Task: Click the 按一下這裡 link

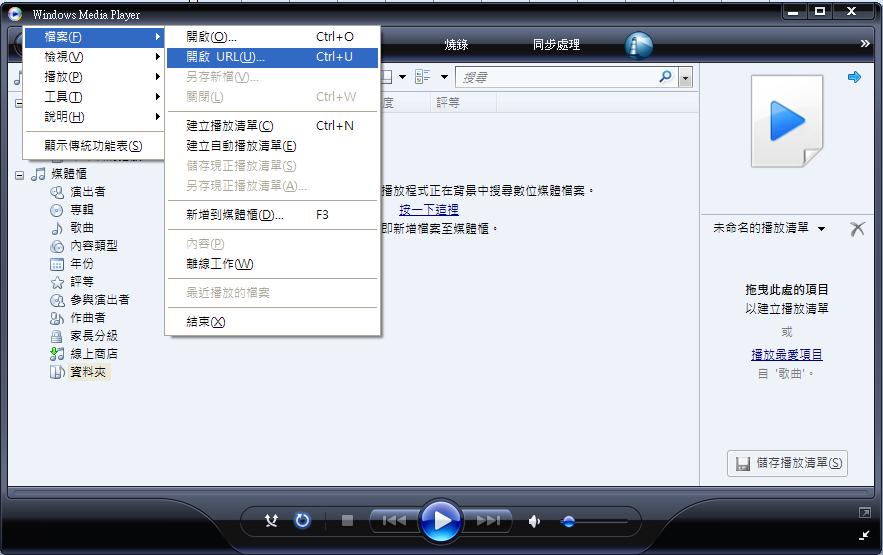Action: (x=429, y=210)
